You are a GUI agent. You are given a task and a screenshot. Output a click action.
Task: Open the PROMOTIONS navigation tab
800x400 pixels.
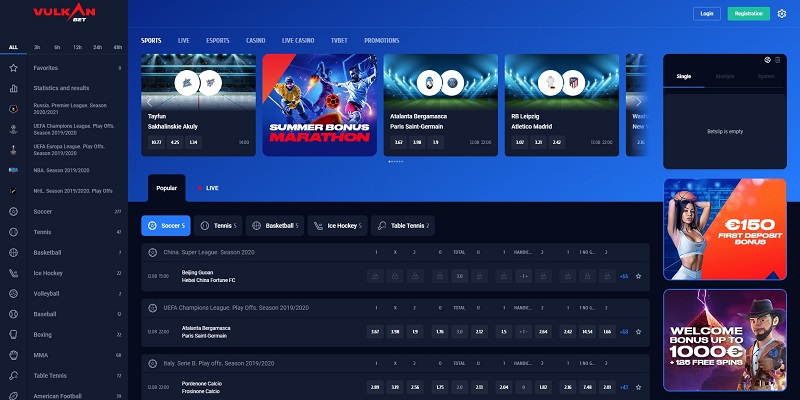click(382, 40)
